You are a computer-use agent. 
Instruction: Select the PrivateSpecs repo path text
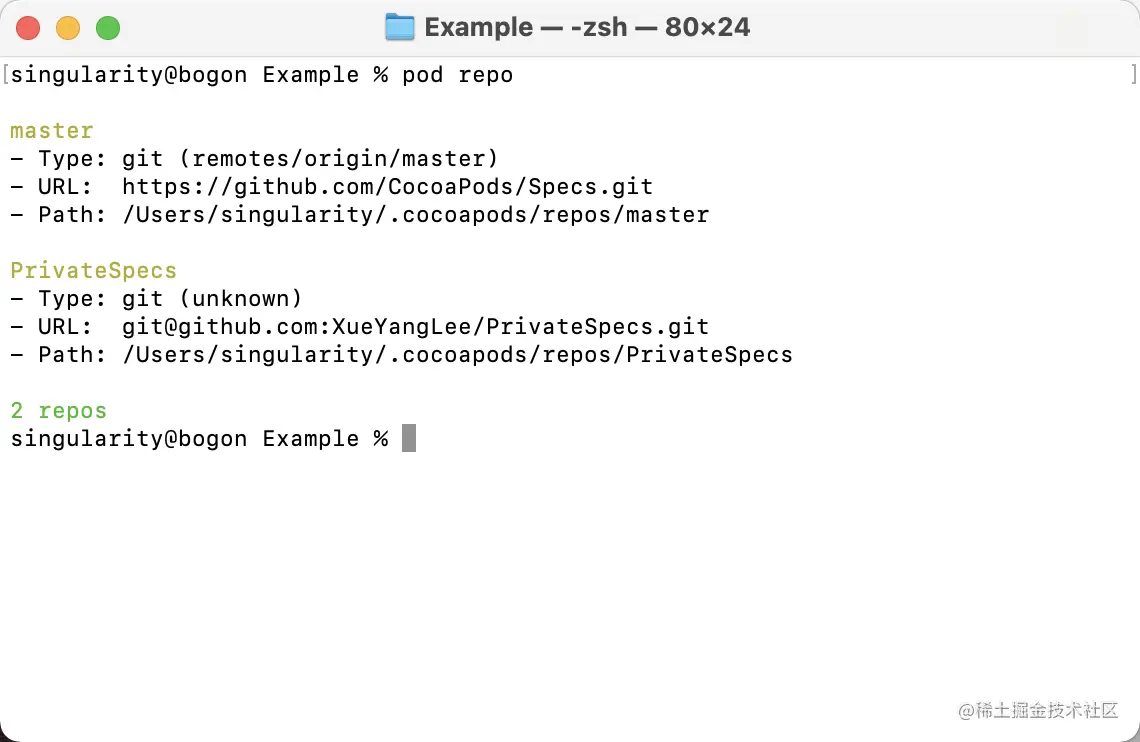[x=457, y=354]
